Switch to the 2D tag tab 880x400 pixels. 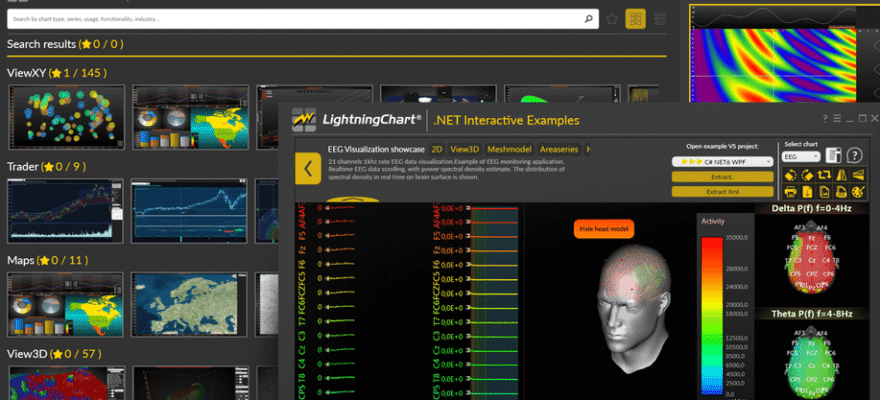[x=437, y=149]
